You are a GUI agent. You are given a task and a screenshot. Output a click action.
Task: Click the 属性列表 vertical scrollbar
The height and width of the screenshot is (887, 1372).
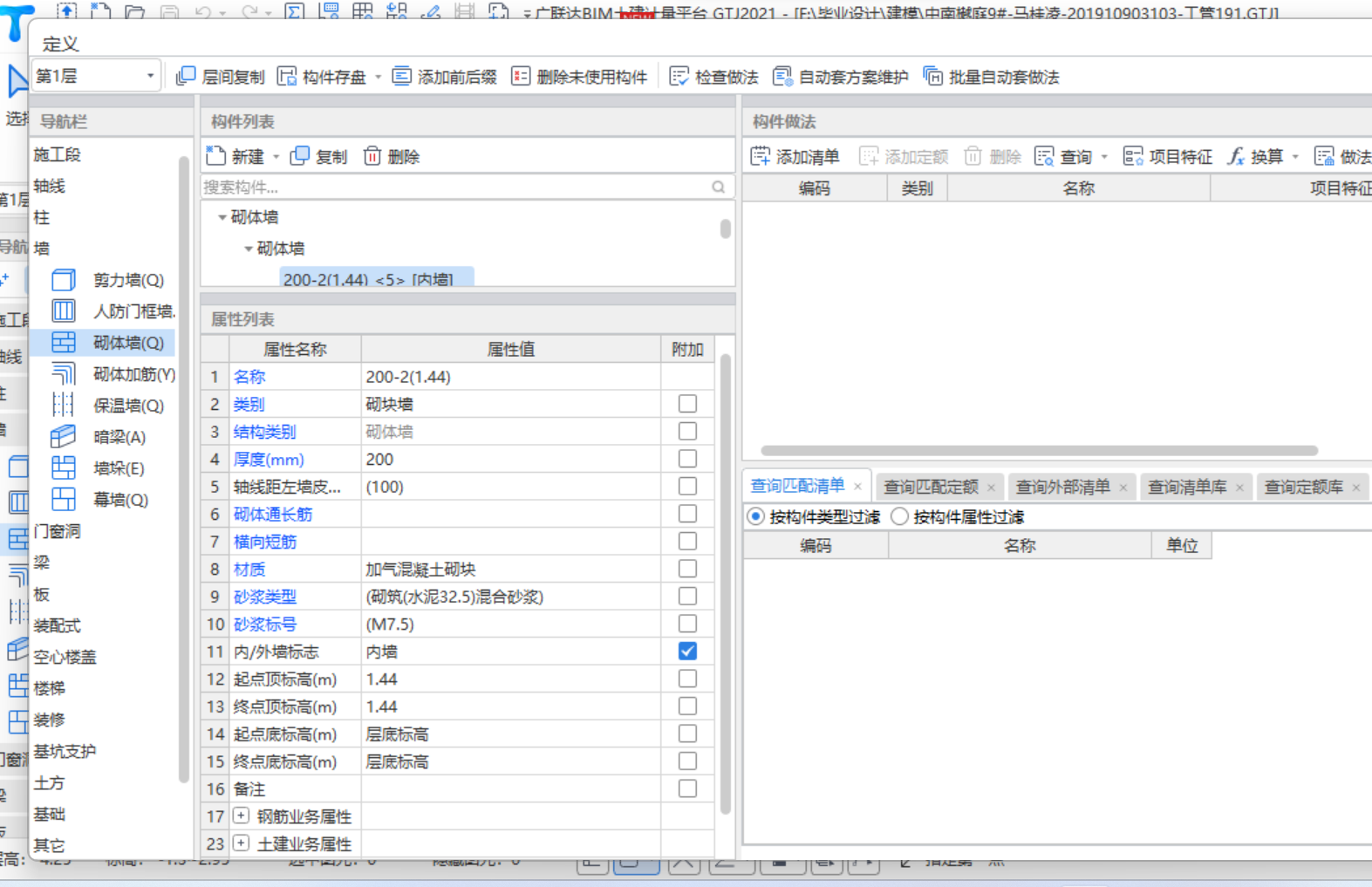(x=726, y=584)
